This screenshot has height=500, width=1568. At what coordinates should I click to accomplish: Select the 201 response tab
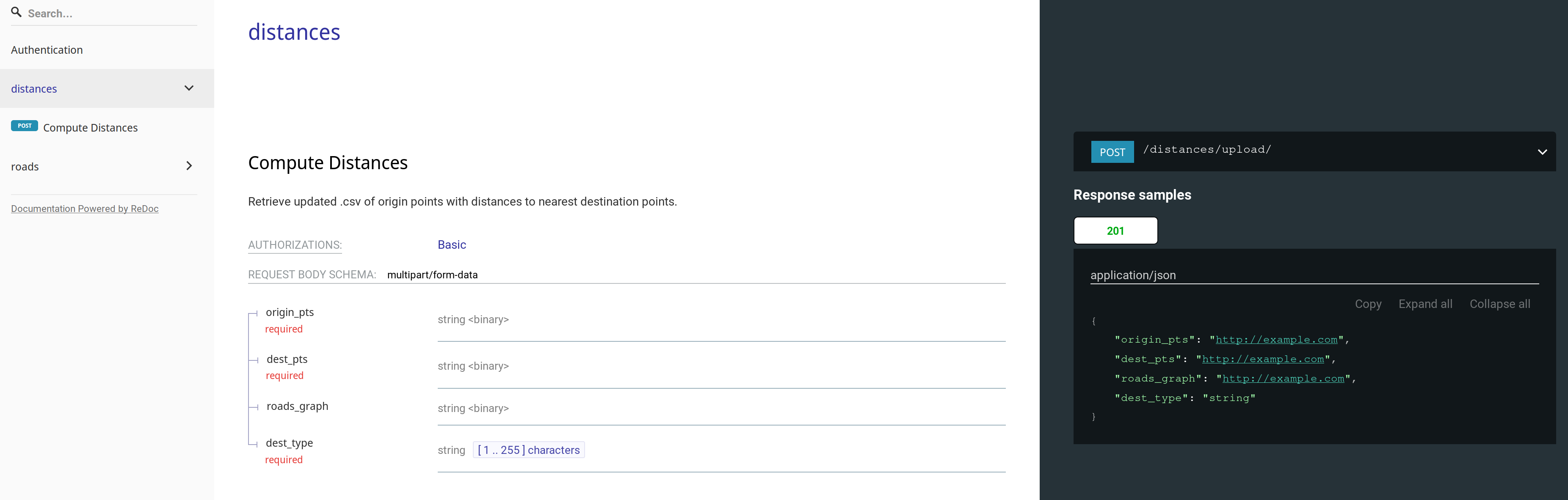pyautogui.click(x=1115, y=231)
